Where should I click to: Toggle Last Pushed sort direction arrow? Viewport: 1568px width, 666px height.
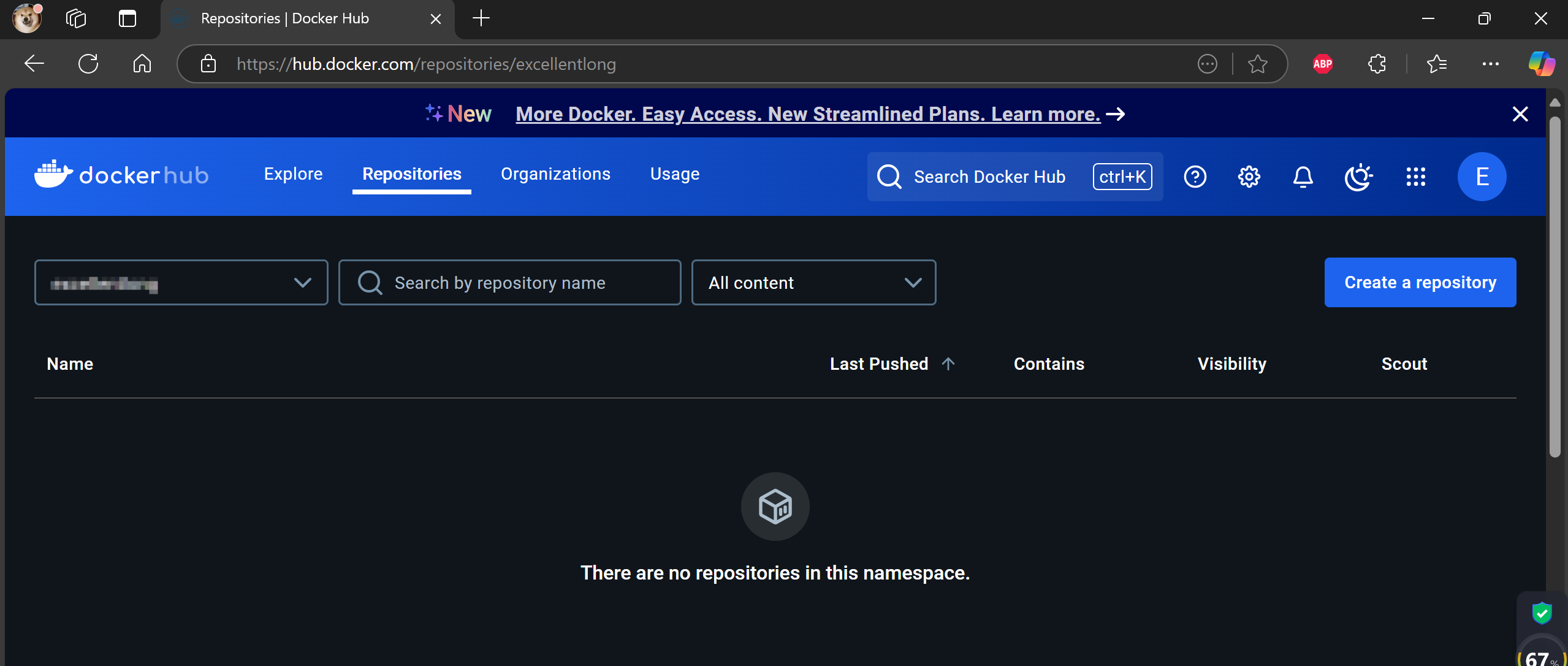(x=948, y=364)
